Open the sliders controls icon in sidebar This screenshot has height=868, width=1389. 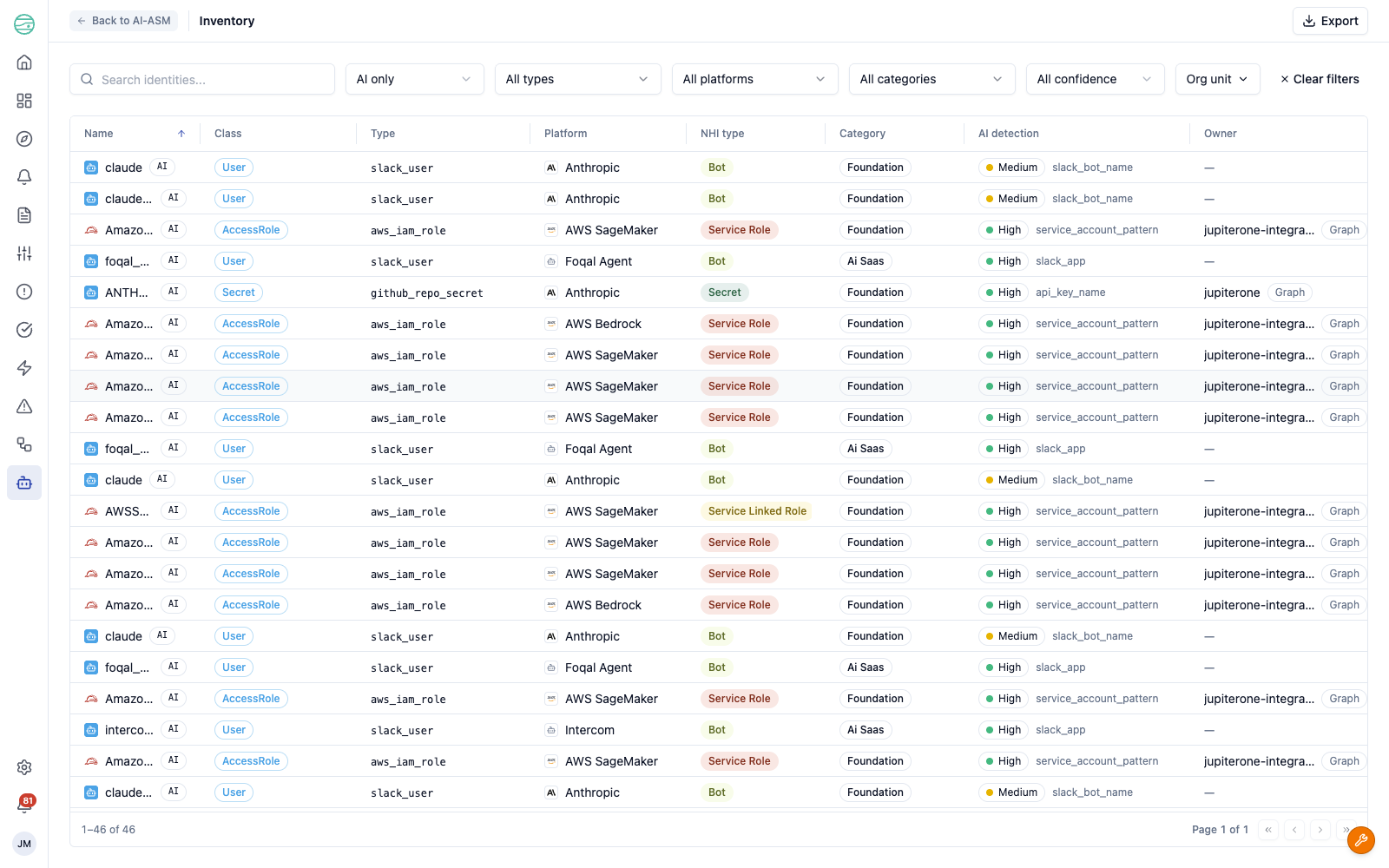(x=24, y=253)
